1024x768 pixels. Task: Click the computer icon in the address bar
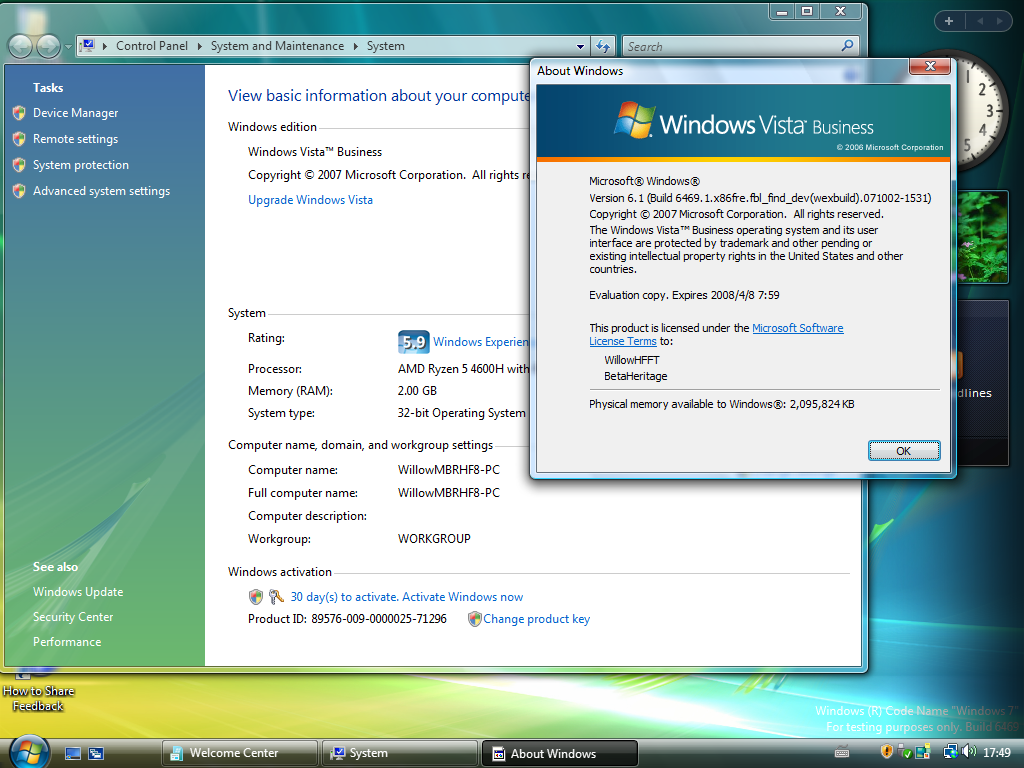[88, 46]
